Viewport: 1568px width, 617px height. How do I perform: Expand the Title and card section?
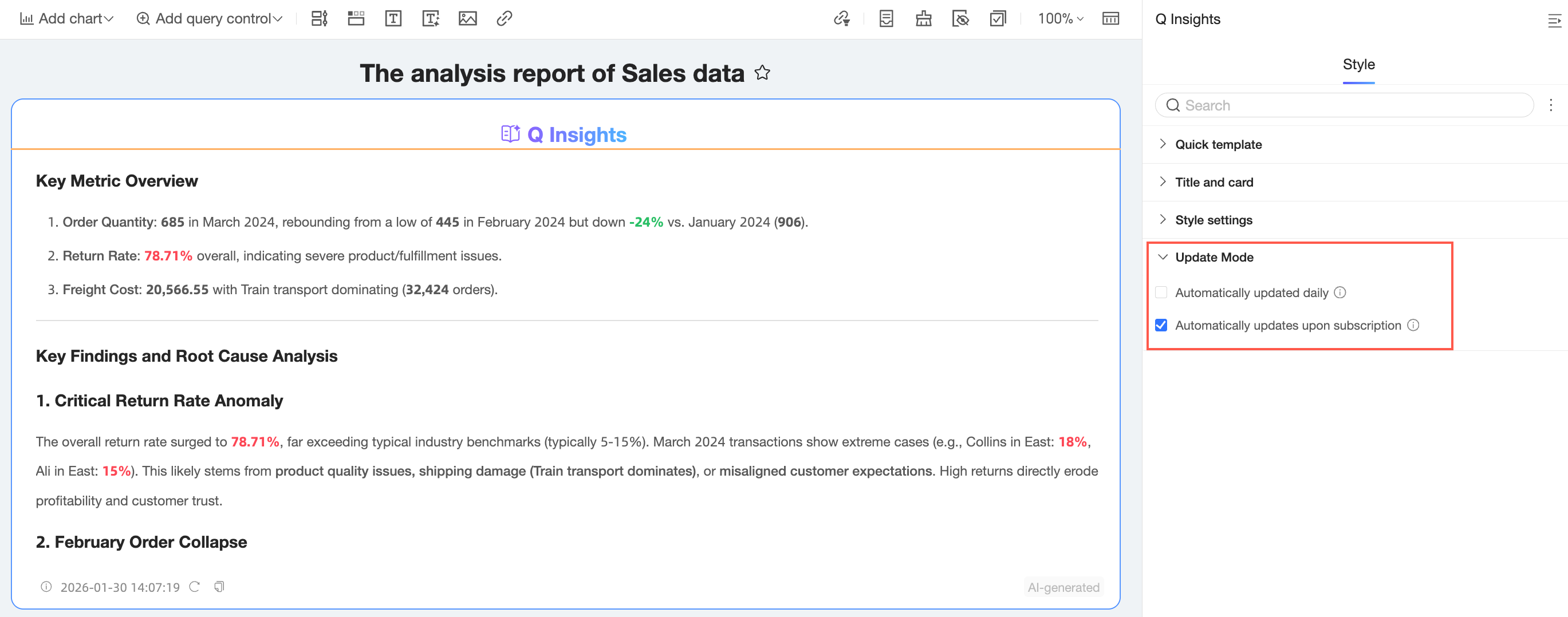point(1214,182)
